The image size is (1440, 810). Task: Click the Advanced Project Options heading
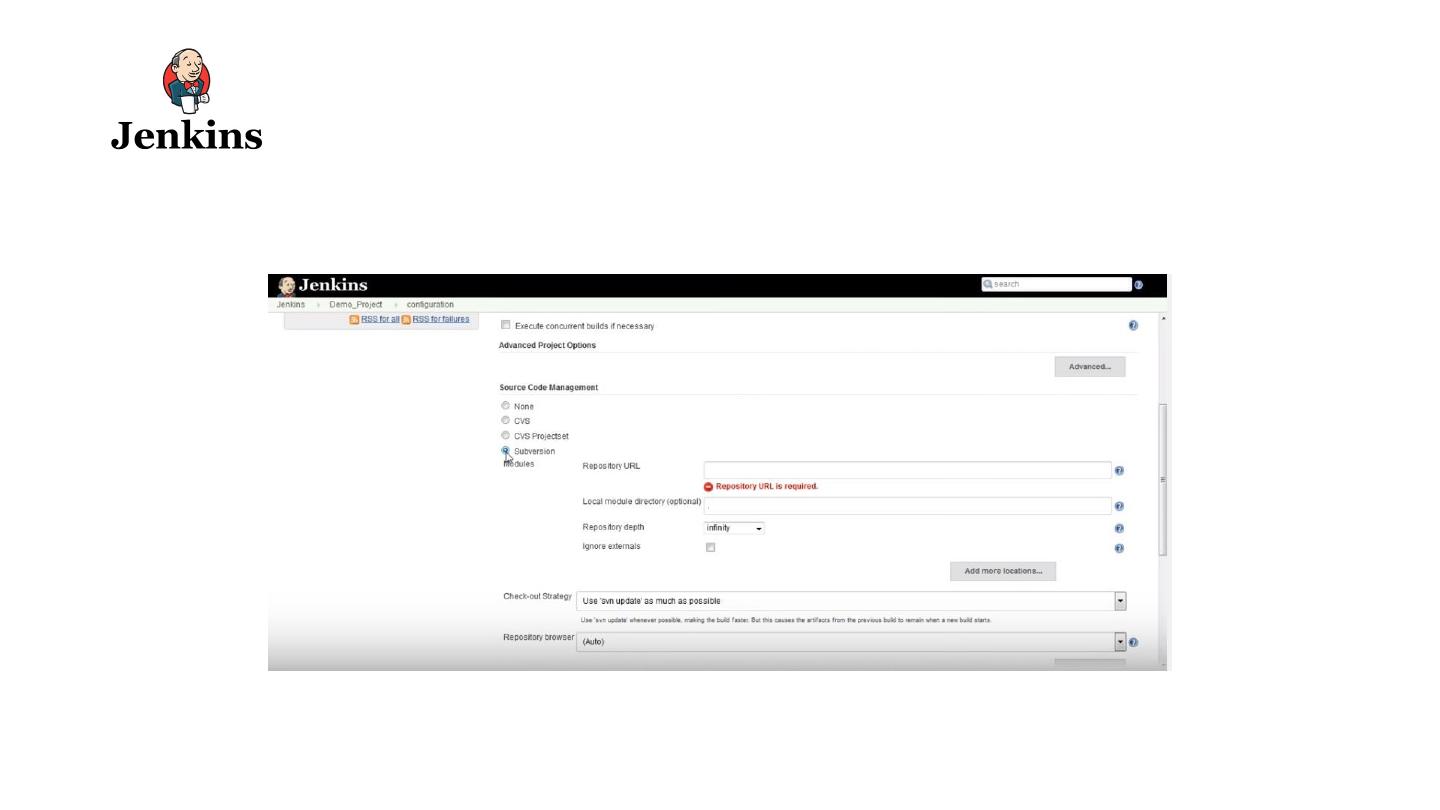pos(547,346)
